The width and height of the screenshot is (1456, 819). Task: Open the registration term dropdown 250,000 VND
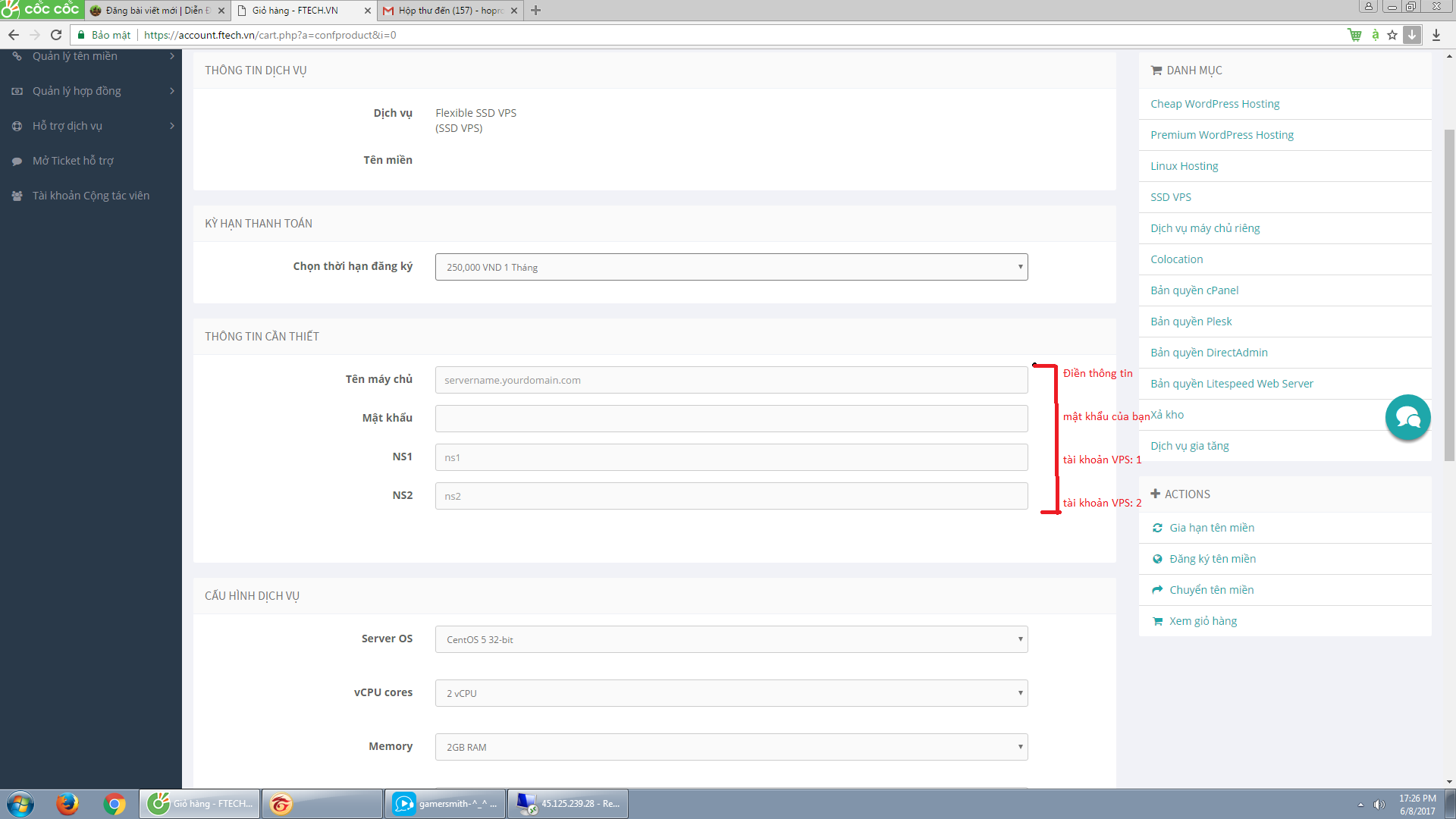coord(731,267)
